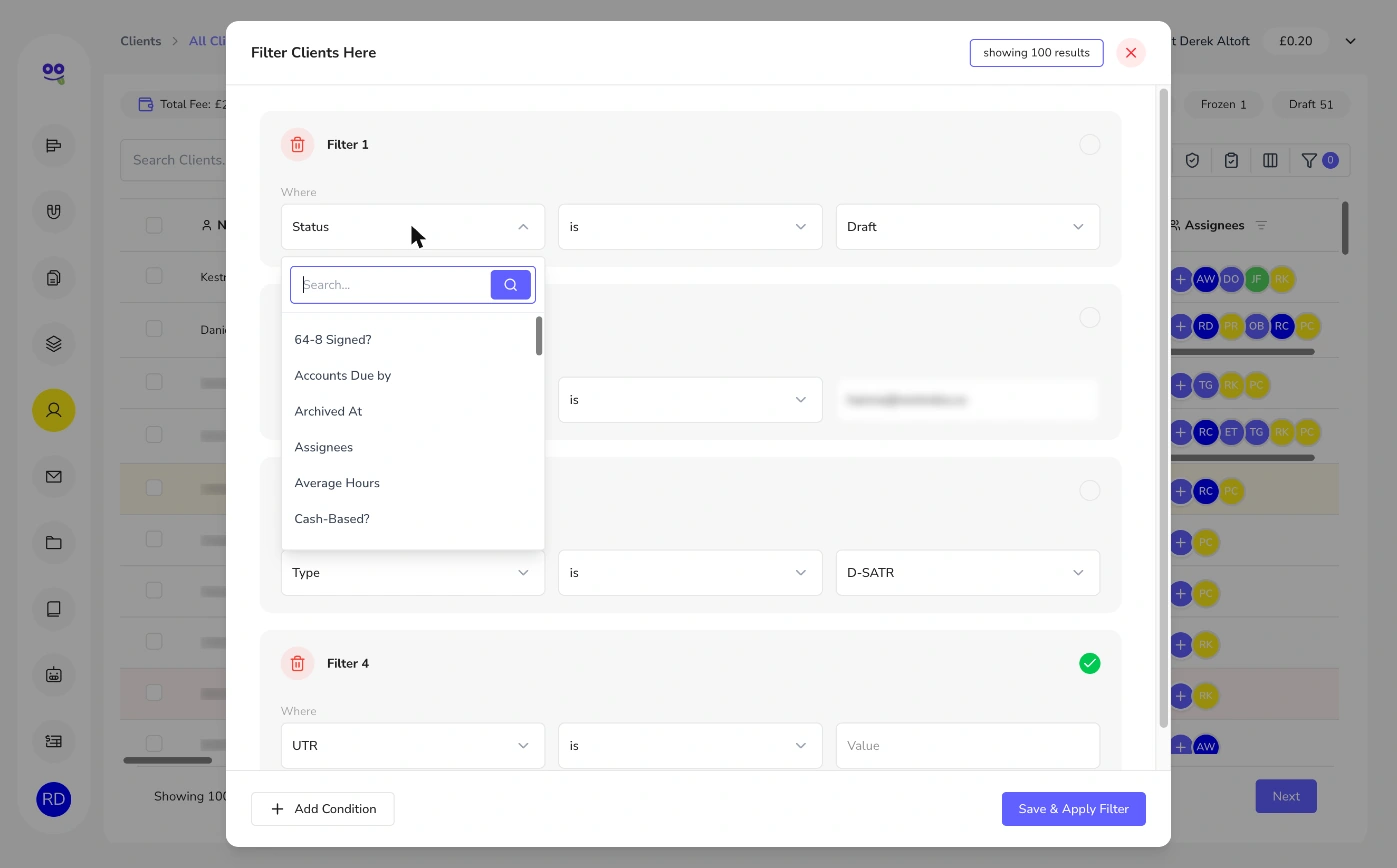
Task: Delete Filter 4 with trash icon
Action: tap(297, 664)
